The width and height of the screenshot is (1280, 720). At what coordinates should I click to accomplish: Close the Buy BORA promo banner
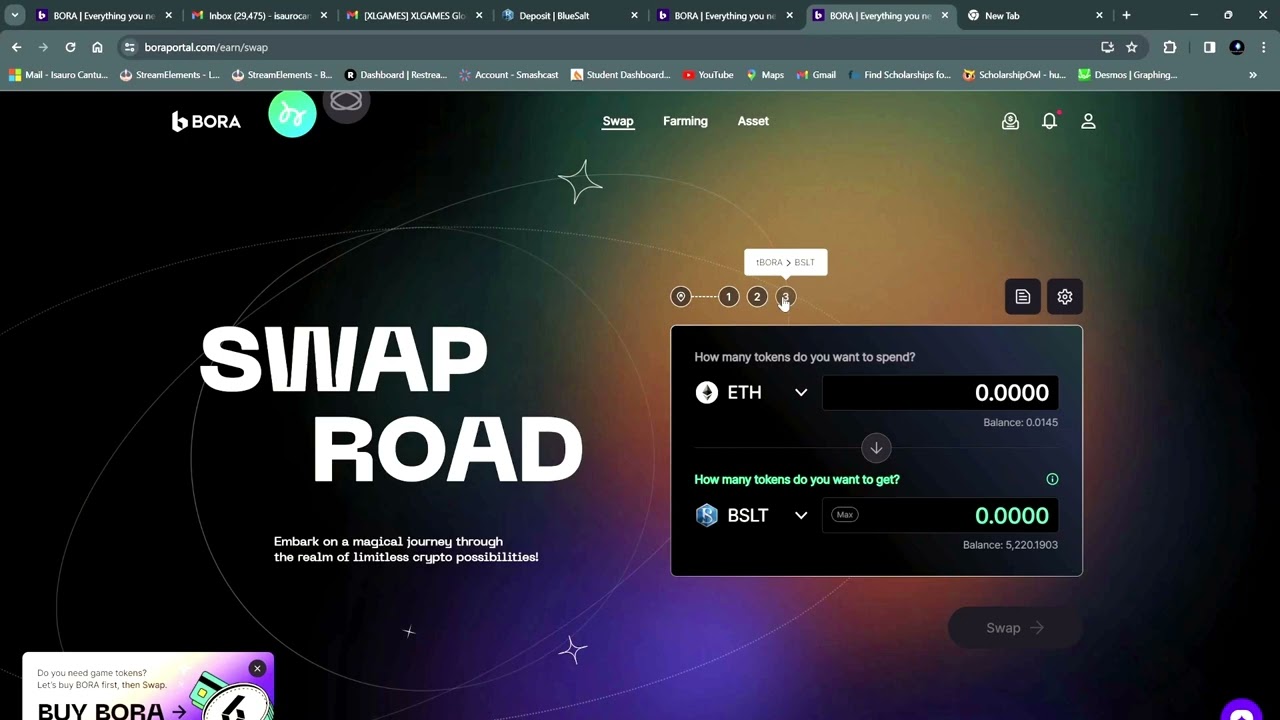(x=257, y=668)
